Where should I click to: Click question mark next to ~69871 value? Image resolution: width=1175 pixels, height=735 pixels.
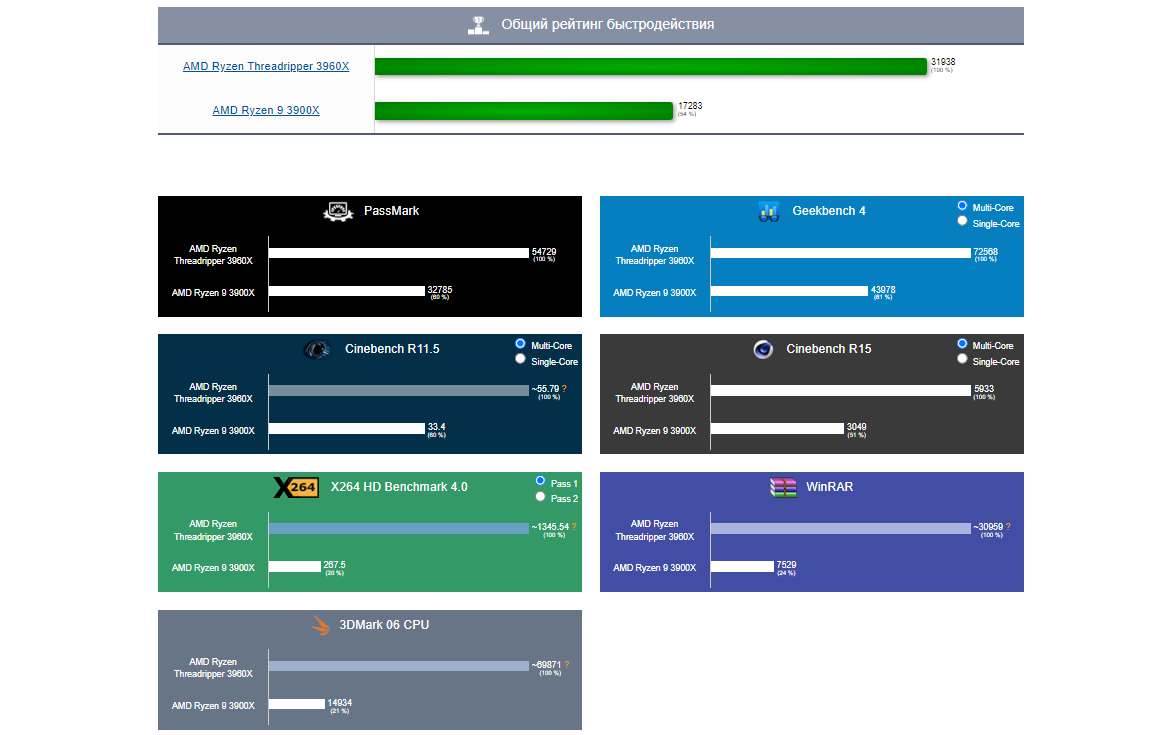click(x=567, y=665)
